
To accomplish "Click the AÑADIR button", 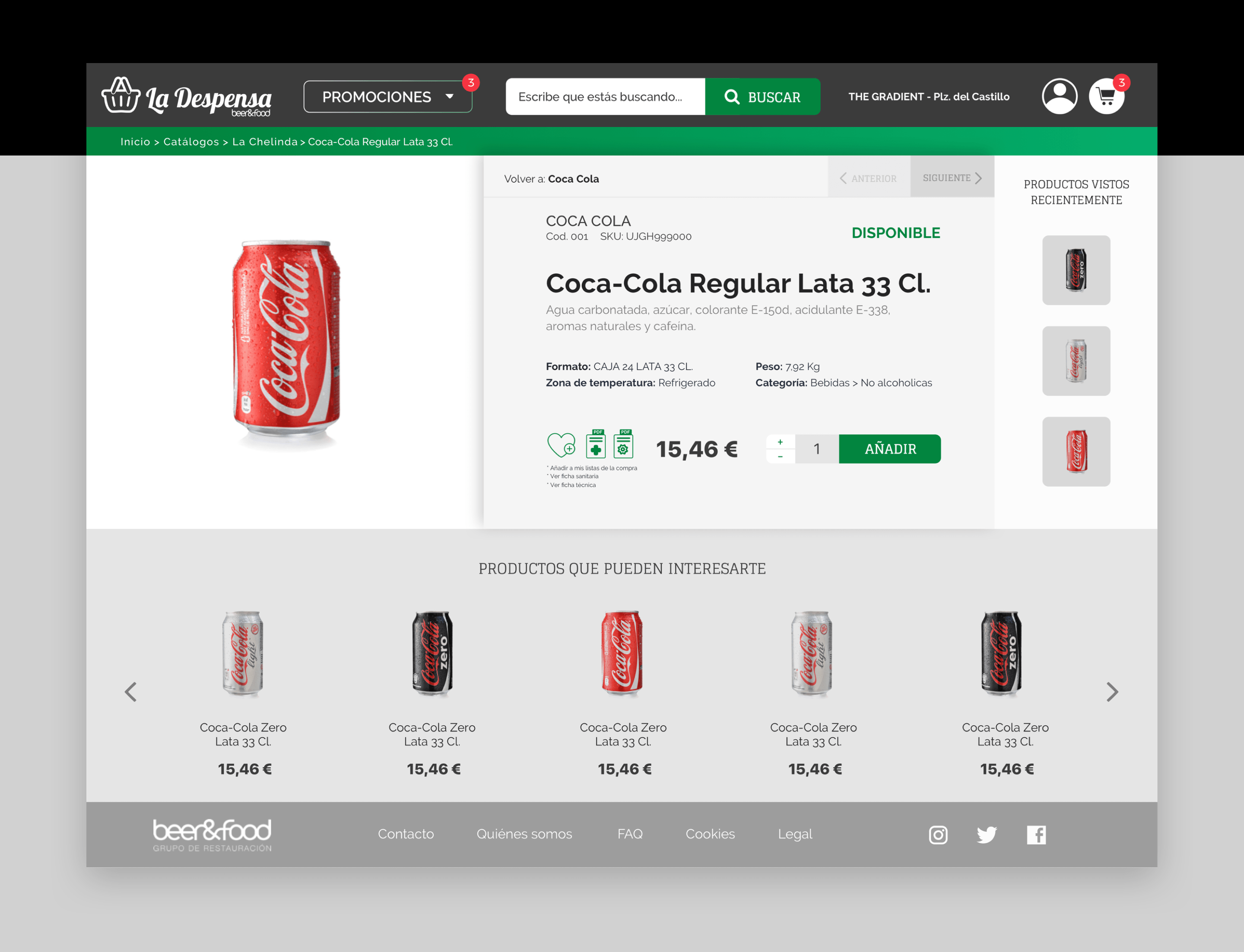I will pos(890,449).
